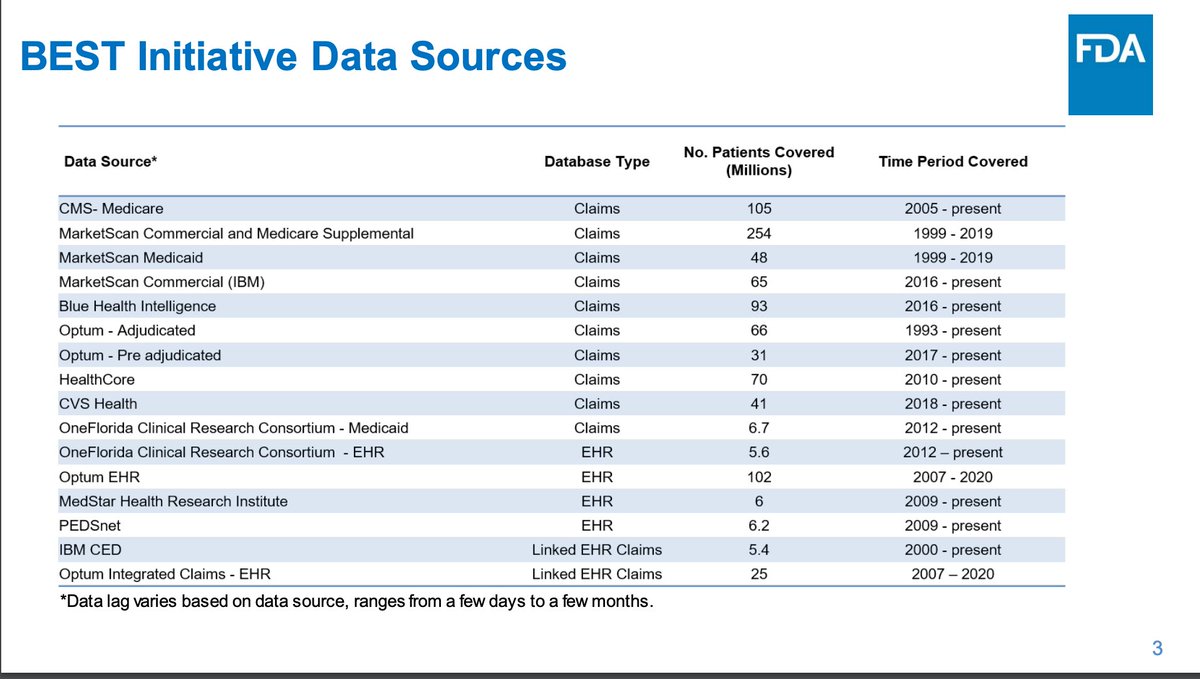
Task: Click the 2005 - present time period
Action: click(953, 209)
